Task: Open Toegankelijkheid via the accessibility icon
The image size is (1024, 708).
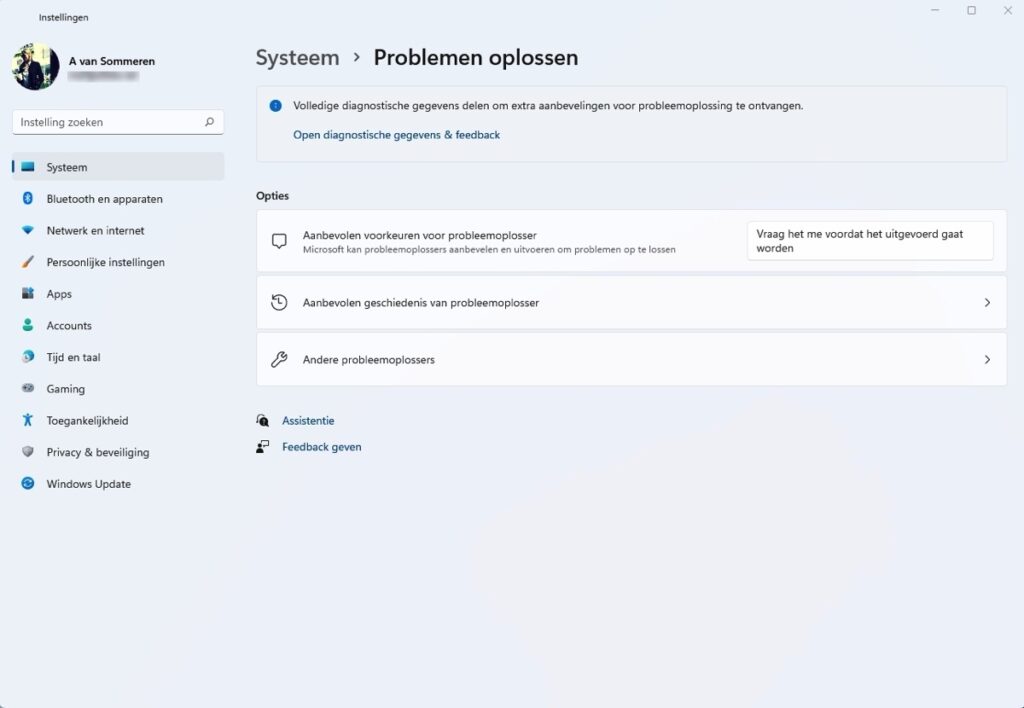Action: [28, 420]
